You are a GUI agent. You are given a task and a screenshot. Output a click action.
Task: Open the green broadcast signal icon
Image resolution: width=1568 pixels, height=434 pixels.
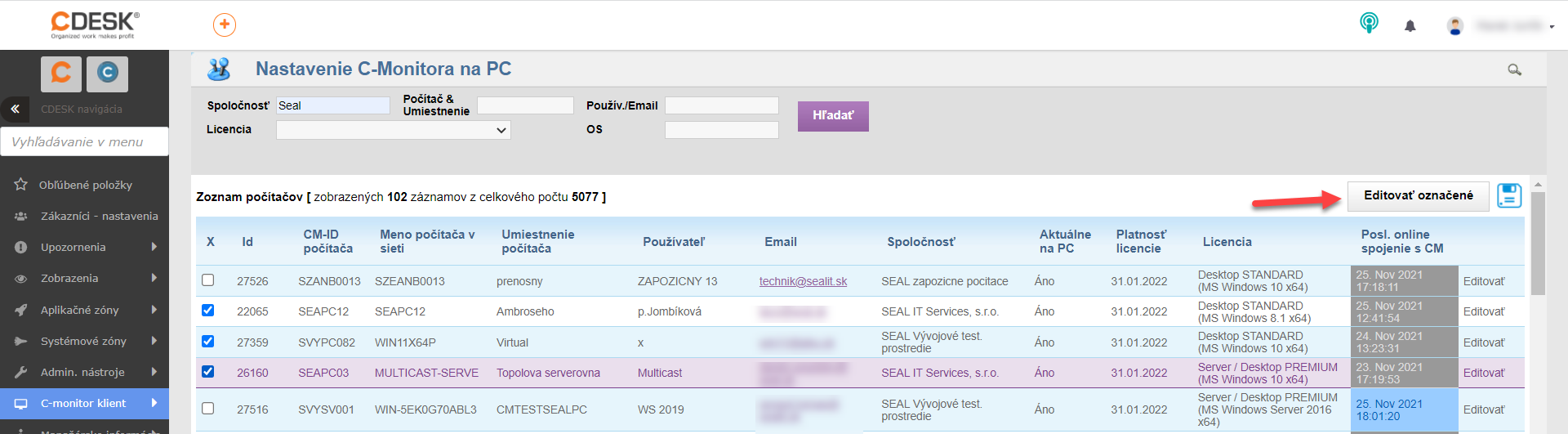pyautogui.click(x=1369, y=23)
